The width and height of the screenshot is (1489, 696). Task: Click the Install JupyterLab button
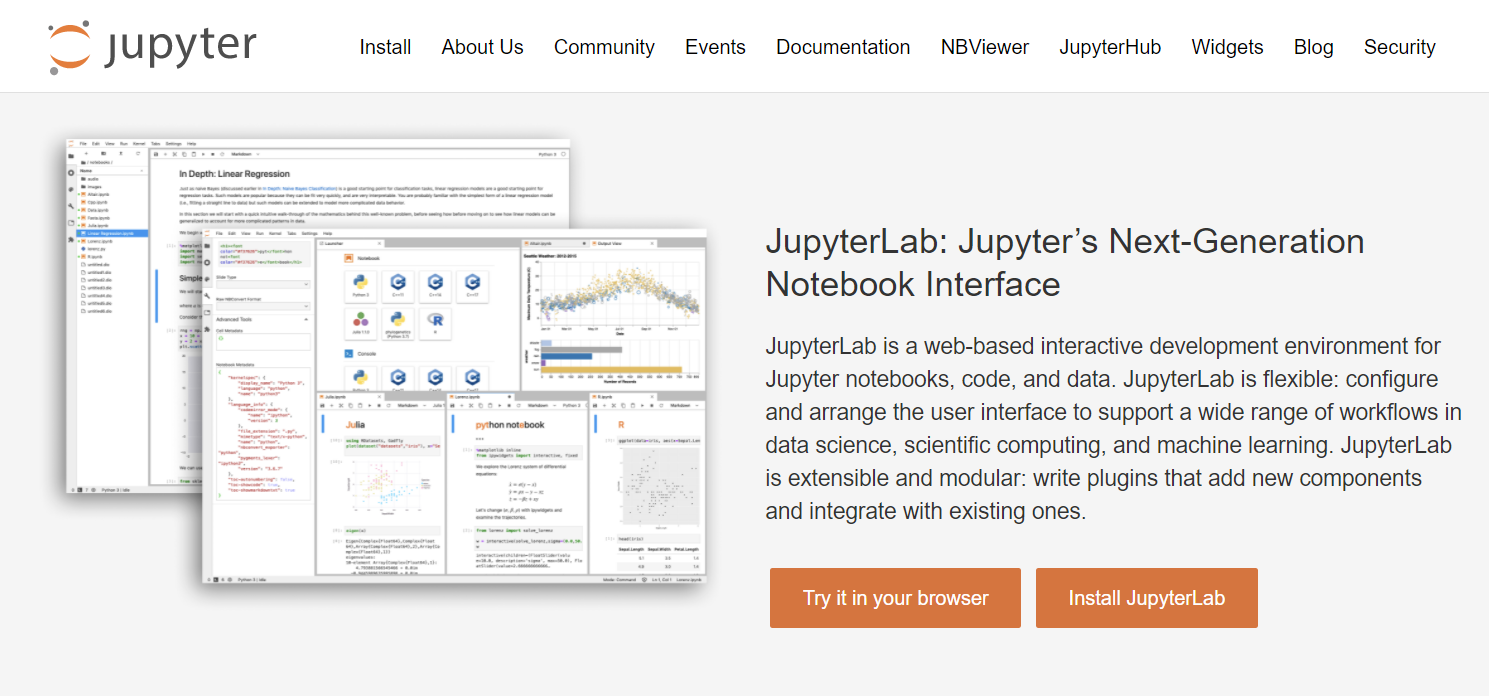coord(1146,598)
